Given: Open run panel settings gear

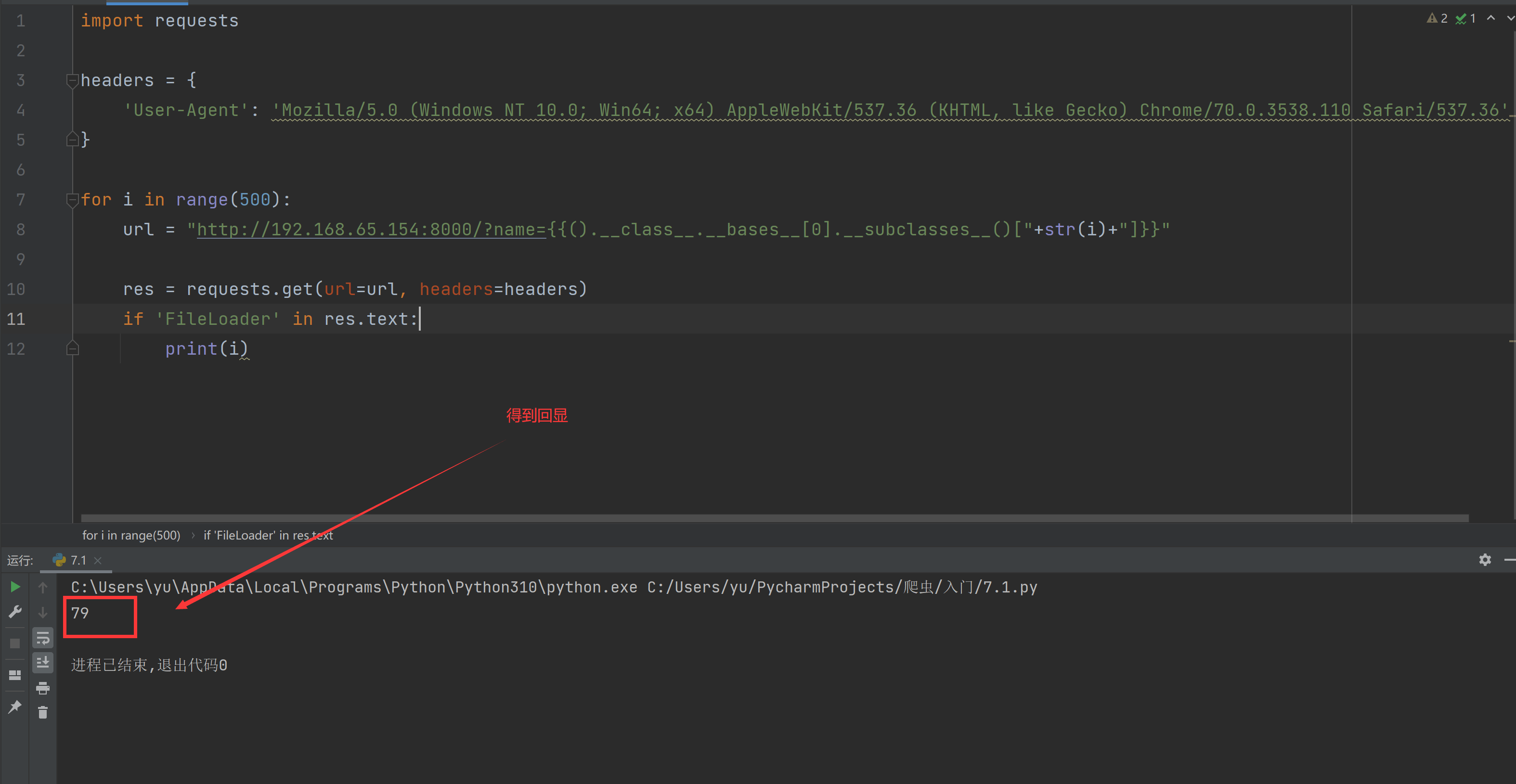Looking at the screenshot, I should point(1485,559).
